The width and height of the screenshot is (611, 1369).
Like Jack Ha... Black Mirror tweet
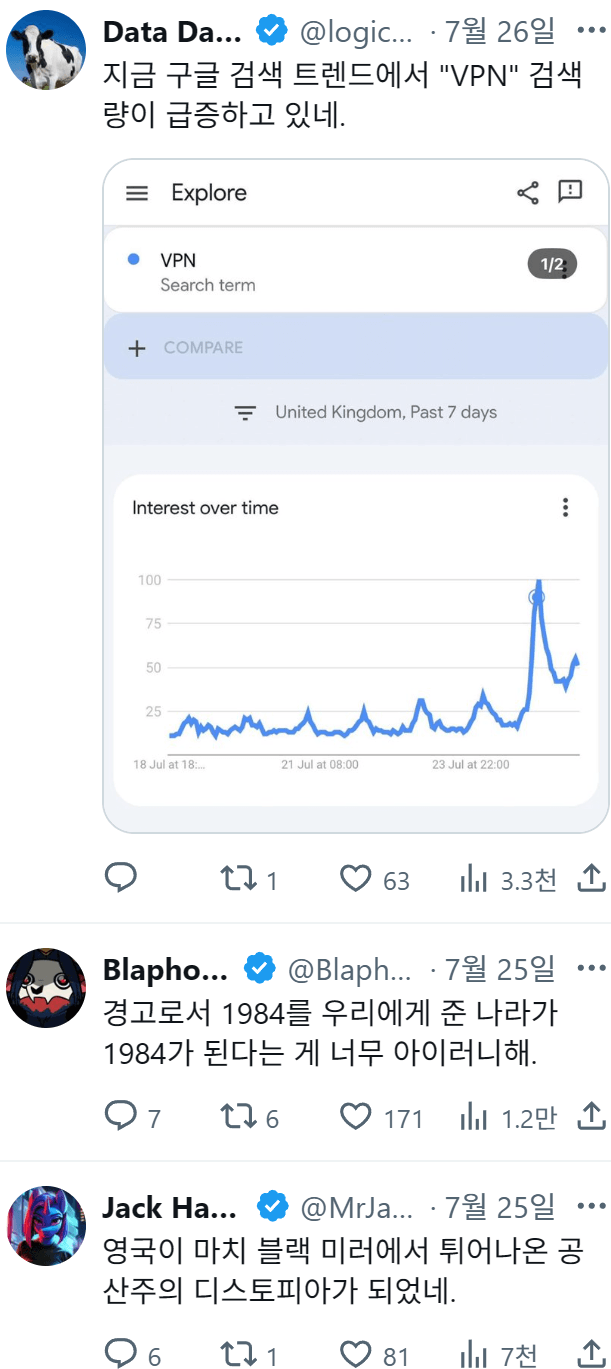[x=356, y=1355]
